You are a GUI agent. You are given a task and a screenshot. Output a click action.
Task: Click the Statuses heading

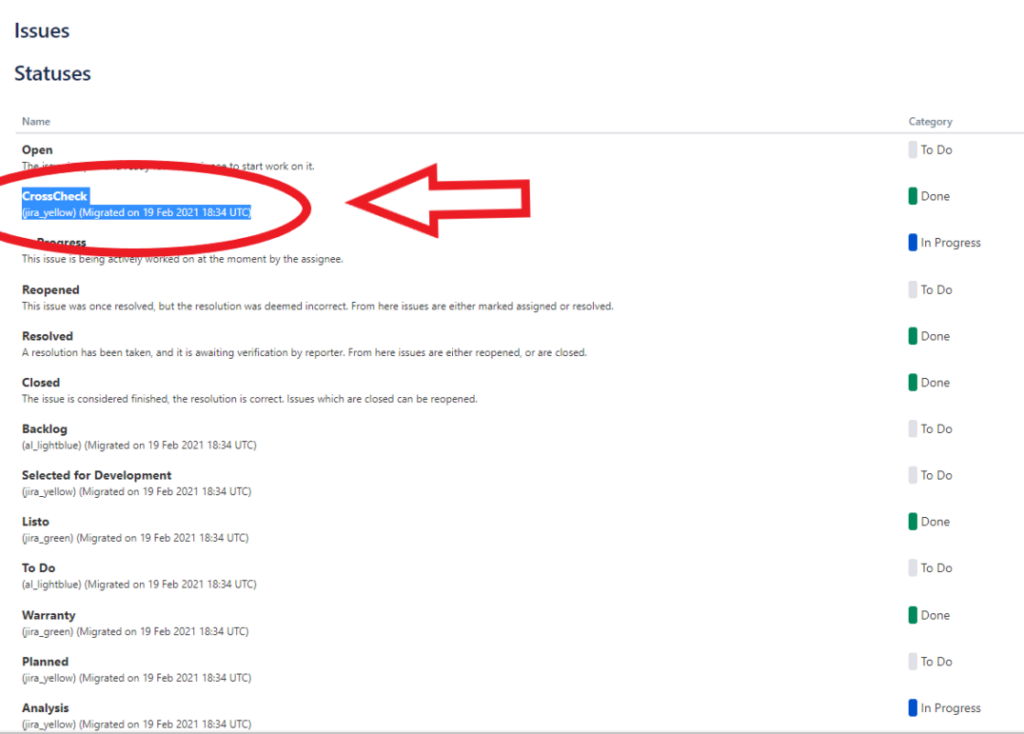[52, 73]
